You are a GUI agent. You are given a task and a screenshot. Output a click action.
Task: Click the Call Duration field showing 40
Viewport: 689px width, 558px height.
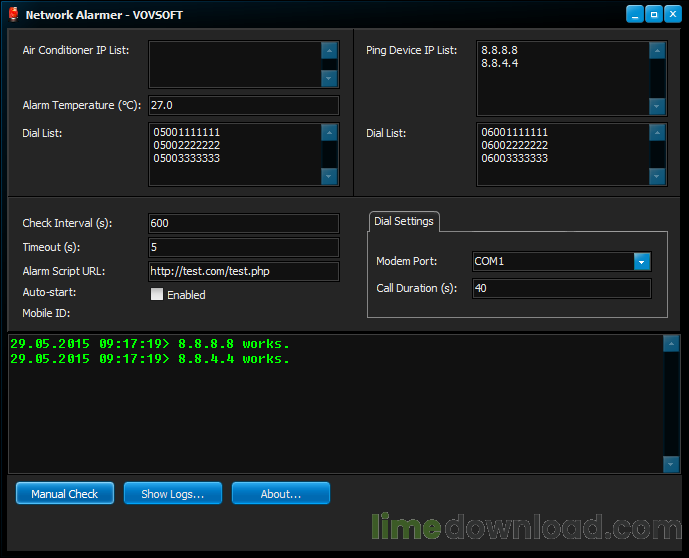pos(561,288)
